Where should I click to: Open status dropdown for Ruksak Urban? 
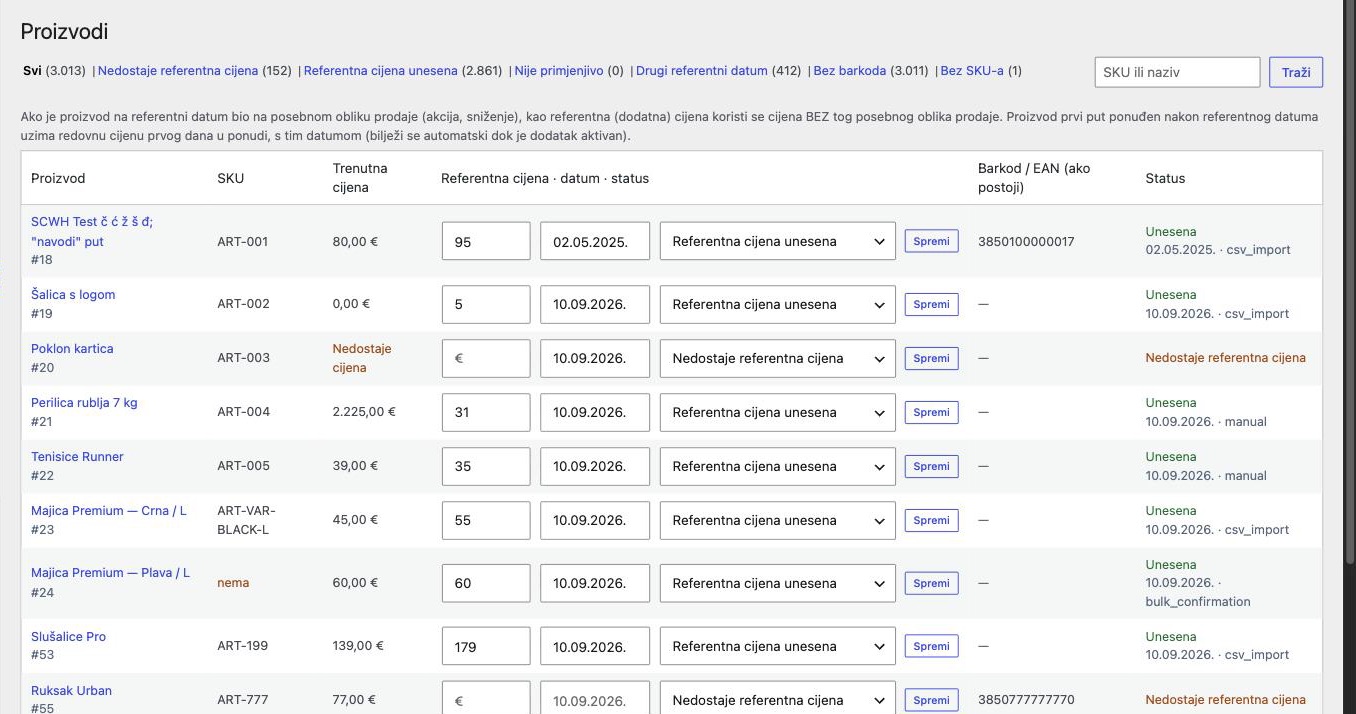[778, 700]
